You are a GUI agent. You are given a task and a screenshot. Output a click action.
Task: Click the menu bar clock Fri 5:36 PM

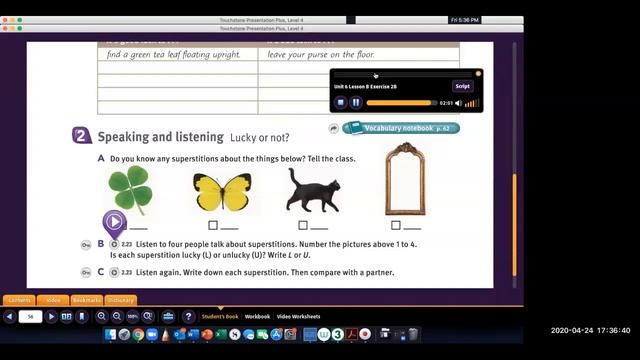click(464, 20)
